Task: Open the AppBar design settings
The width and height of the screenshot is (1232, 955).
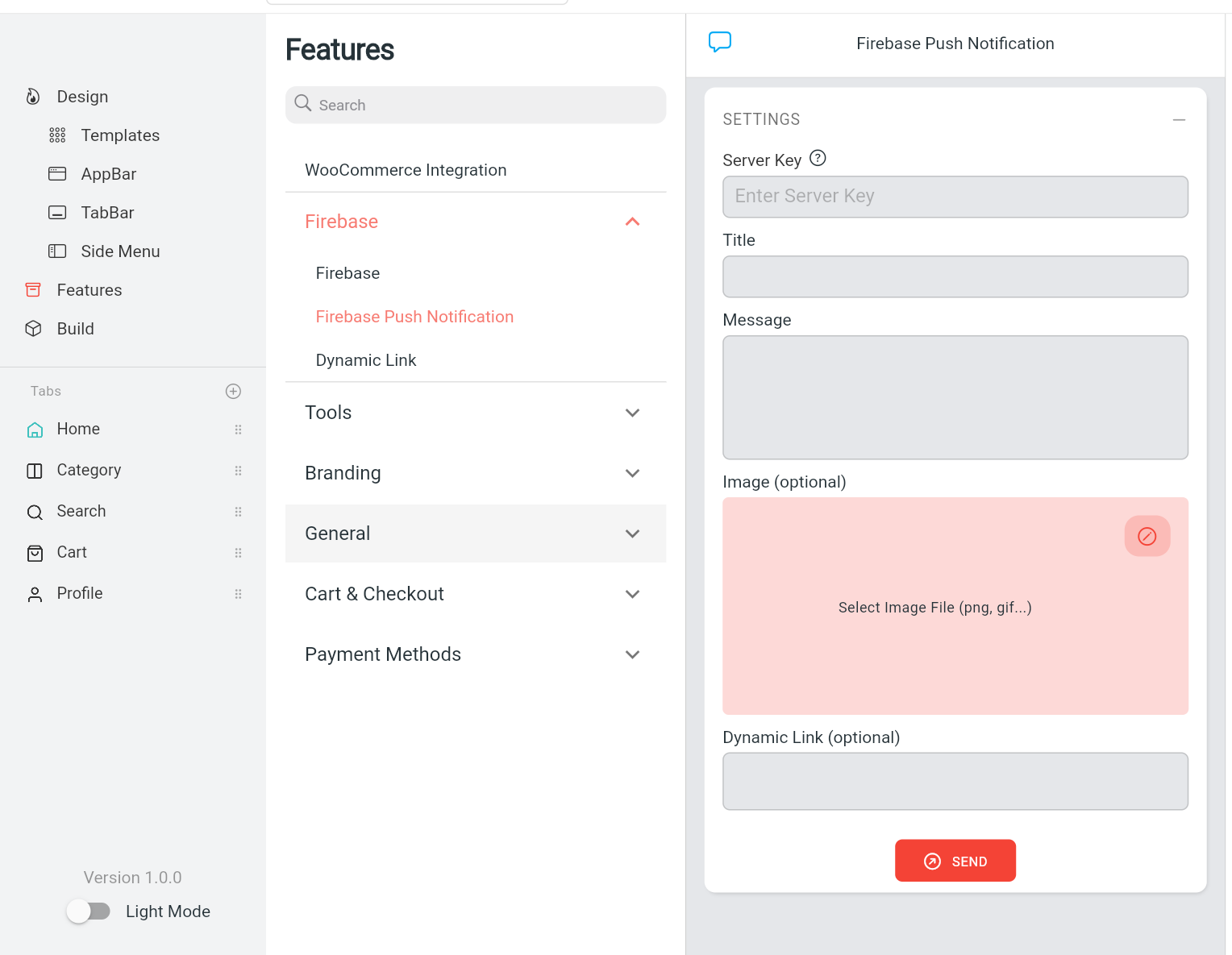Action: [109, 174]
